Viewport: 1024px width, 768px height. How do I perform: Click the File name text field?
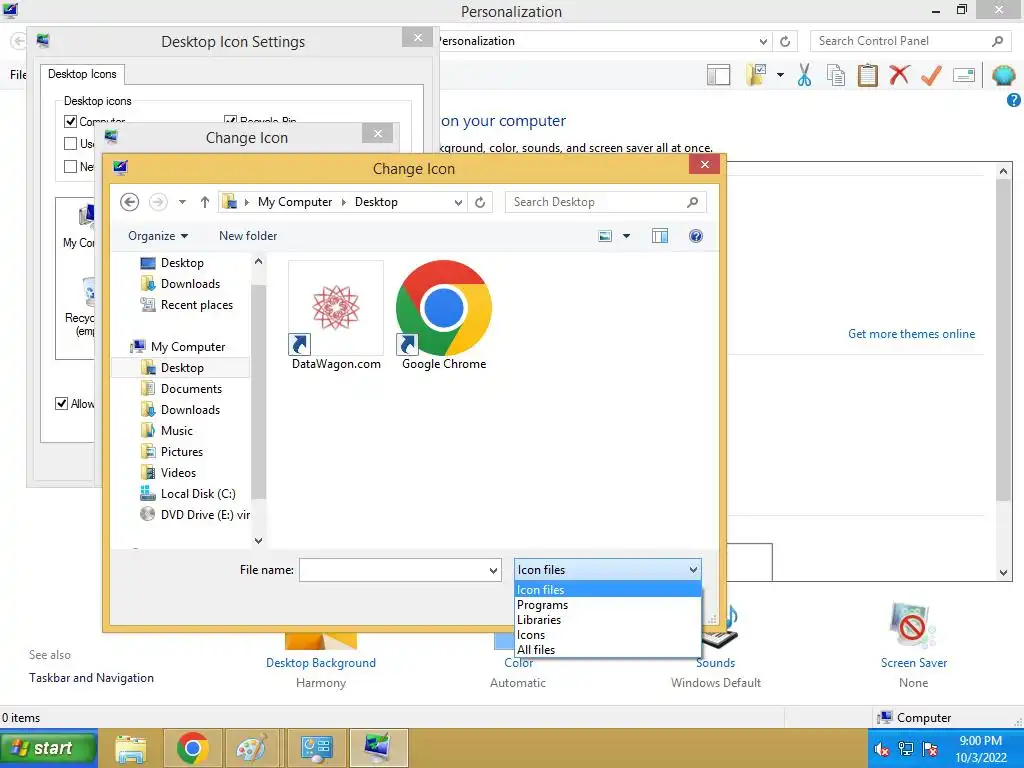click(x=392, y=570)
